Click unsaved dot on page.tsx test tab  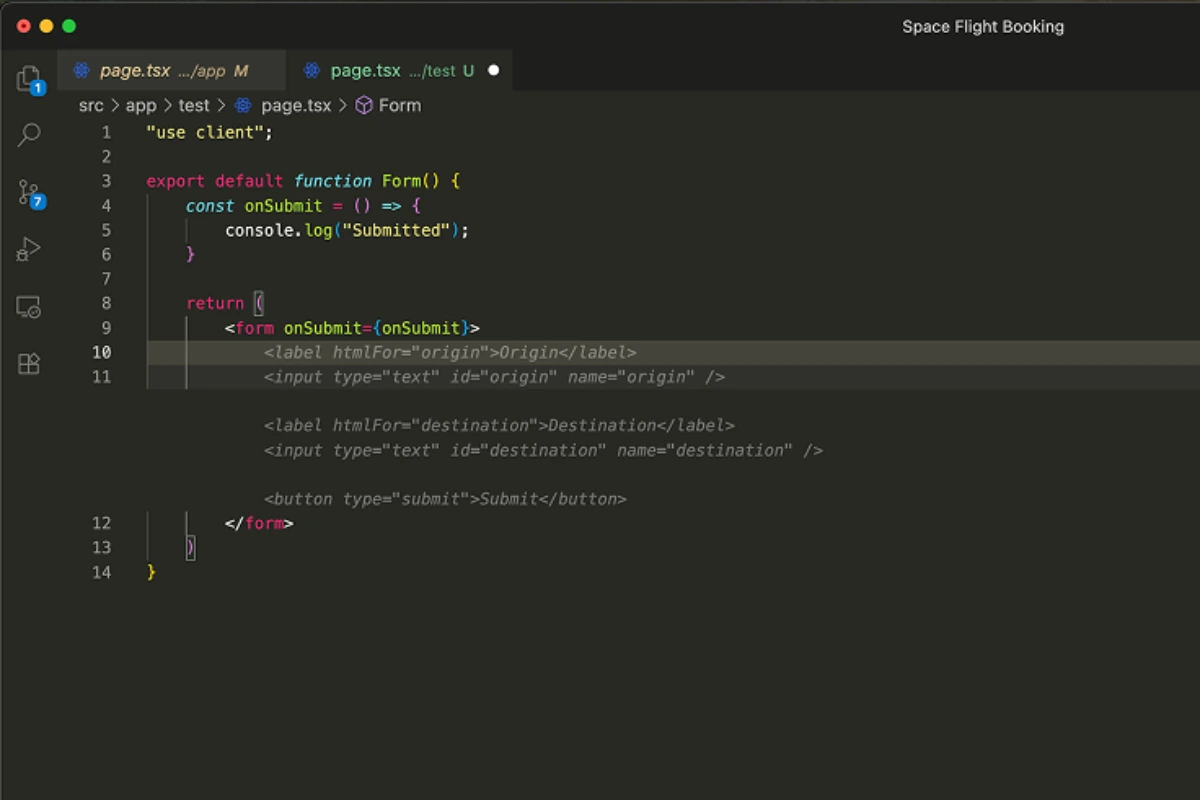493,71
